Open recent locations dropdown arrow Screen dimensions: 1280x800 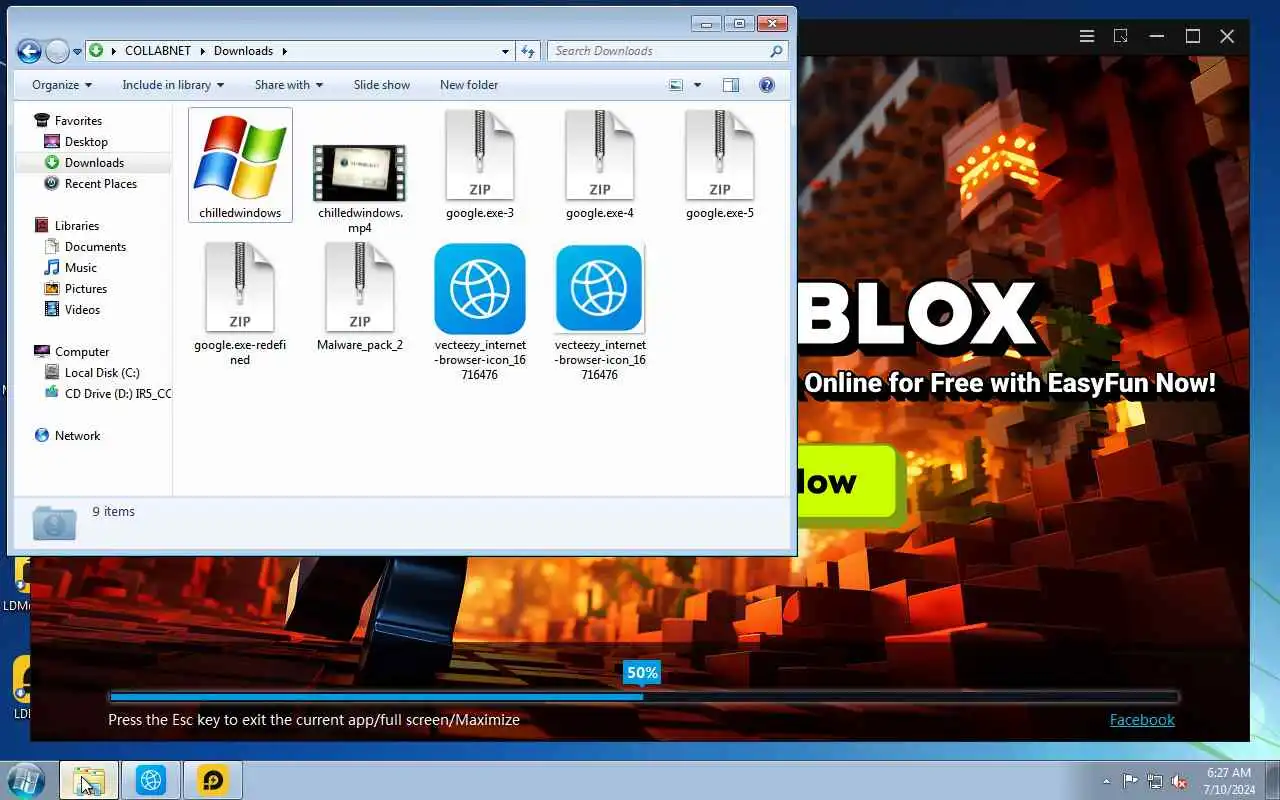click(78, 52)
